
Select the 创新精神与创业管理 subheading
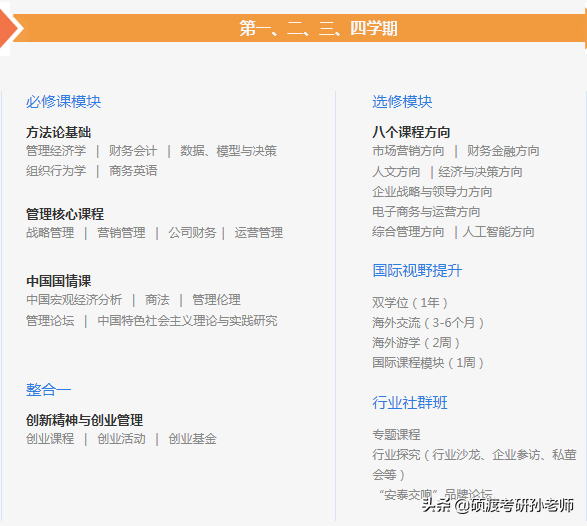84,420
